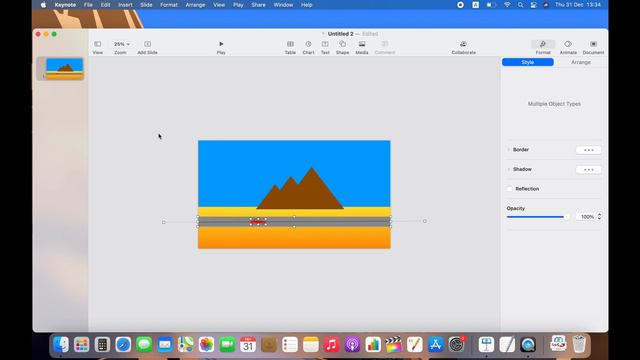The image size is (640, 360).
Task: Open Notes from the Dock
Action: [311, 344]
